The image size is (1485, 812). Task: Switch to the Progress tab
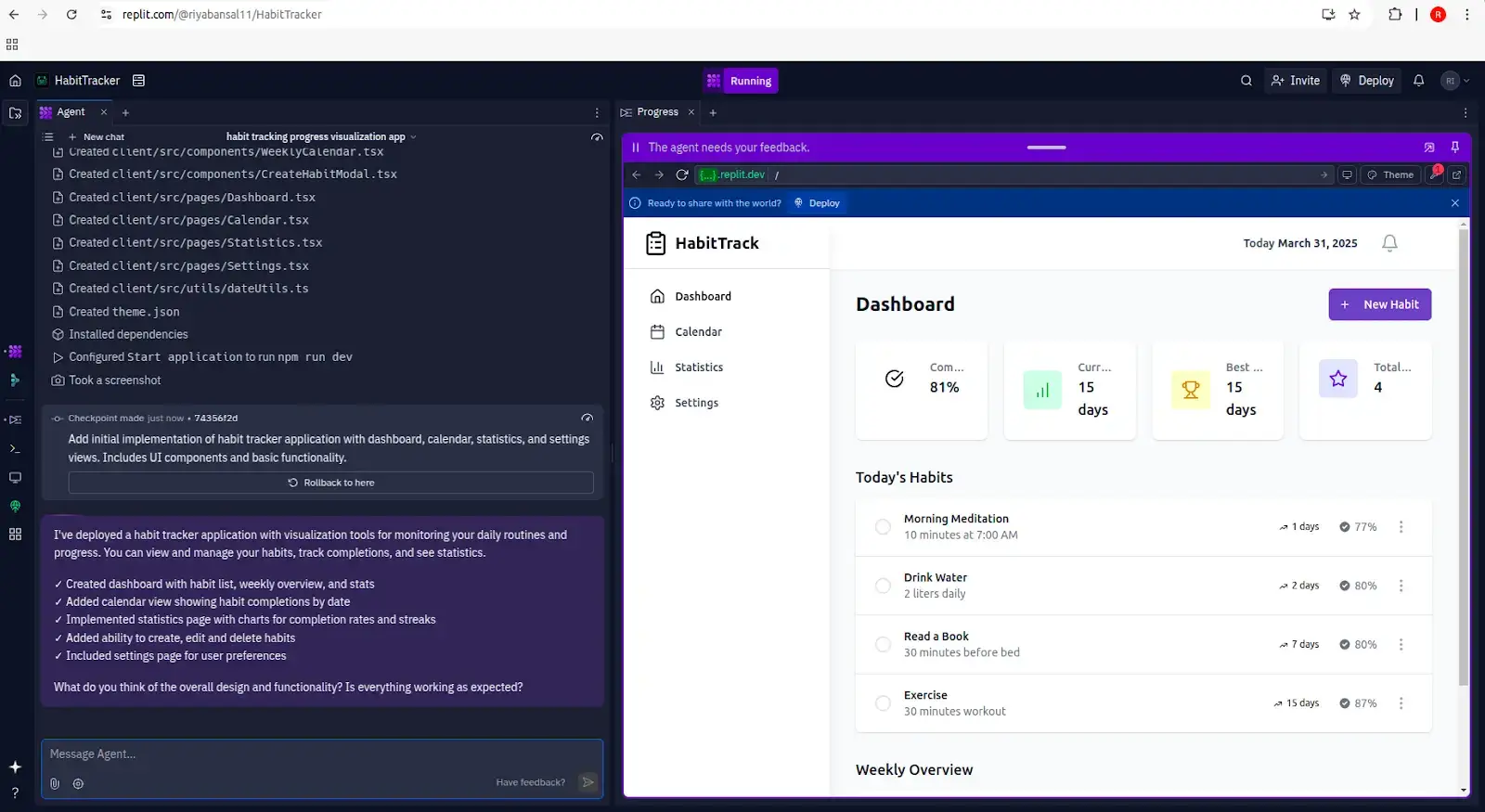pos(657,112)
